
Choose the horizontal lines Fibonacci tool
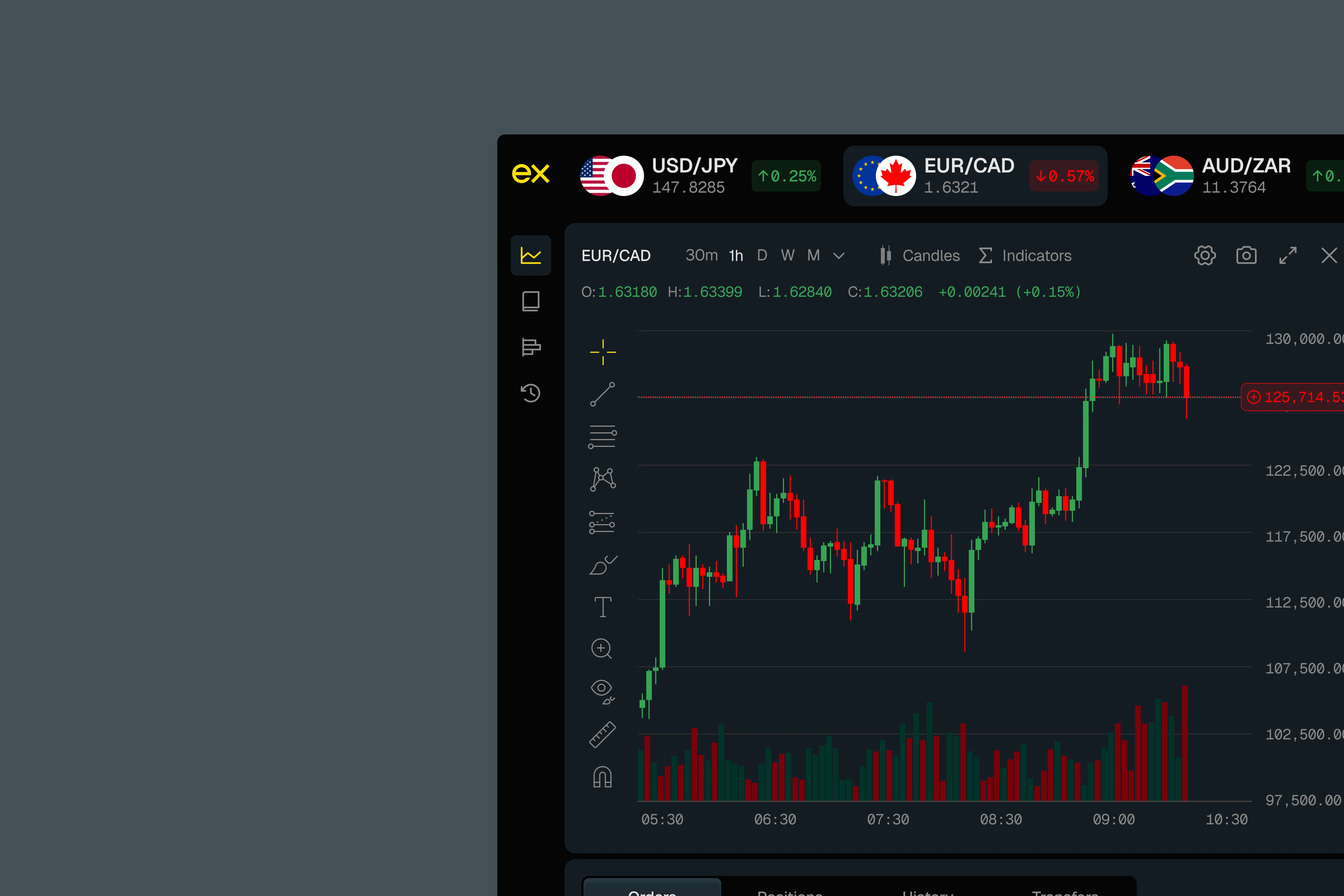tap(602, 437)
